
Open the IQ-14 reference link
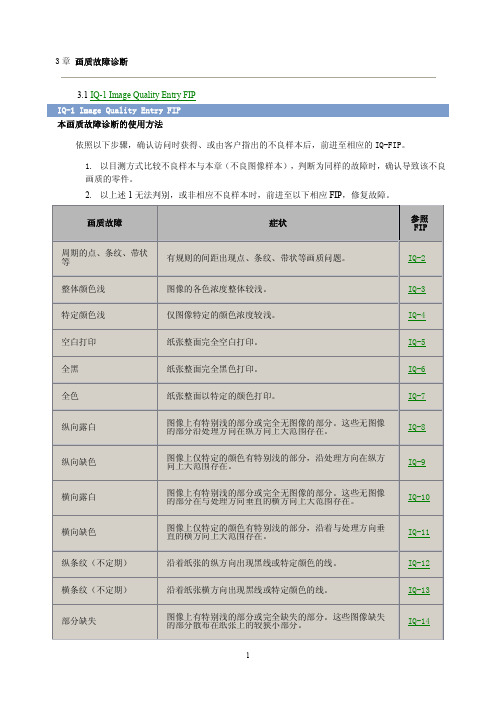coord(419,621)
